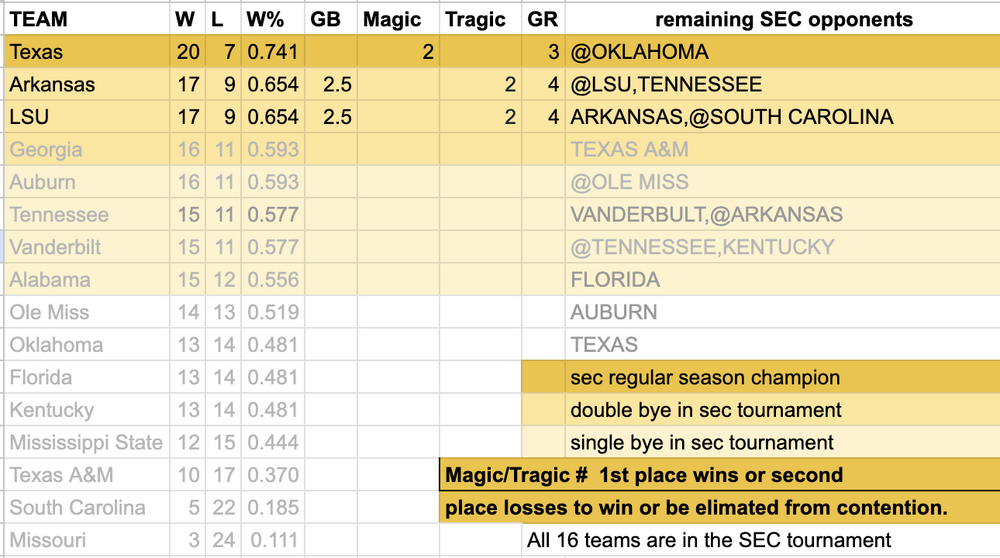Select the Mississippi State team cell
Image resolution: width=1000 pixels, height=558 pixels.
tap(85, 443)
